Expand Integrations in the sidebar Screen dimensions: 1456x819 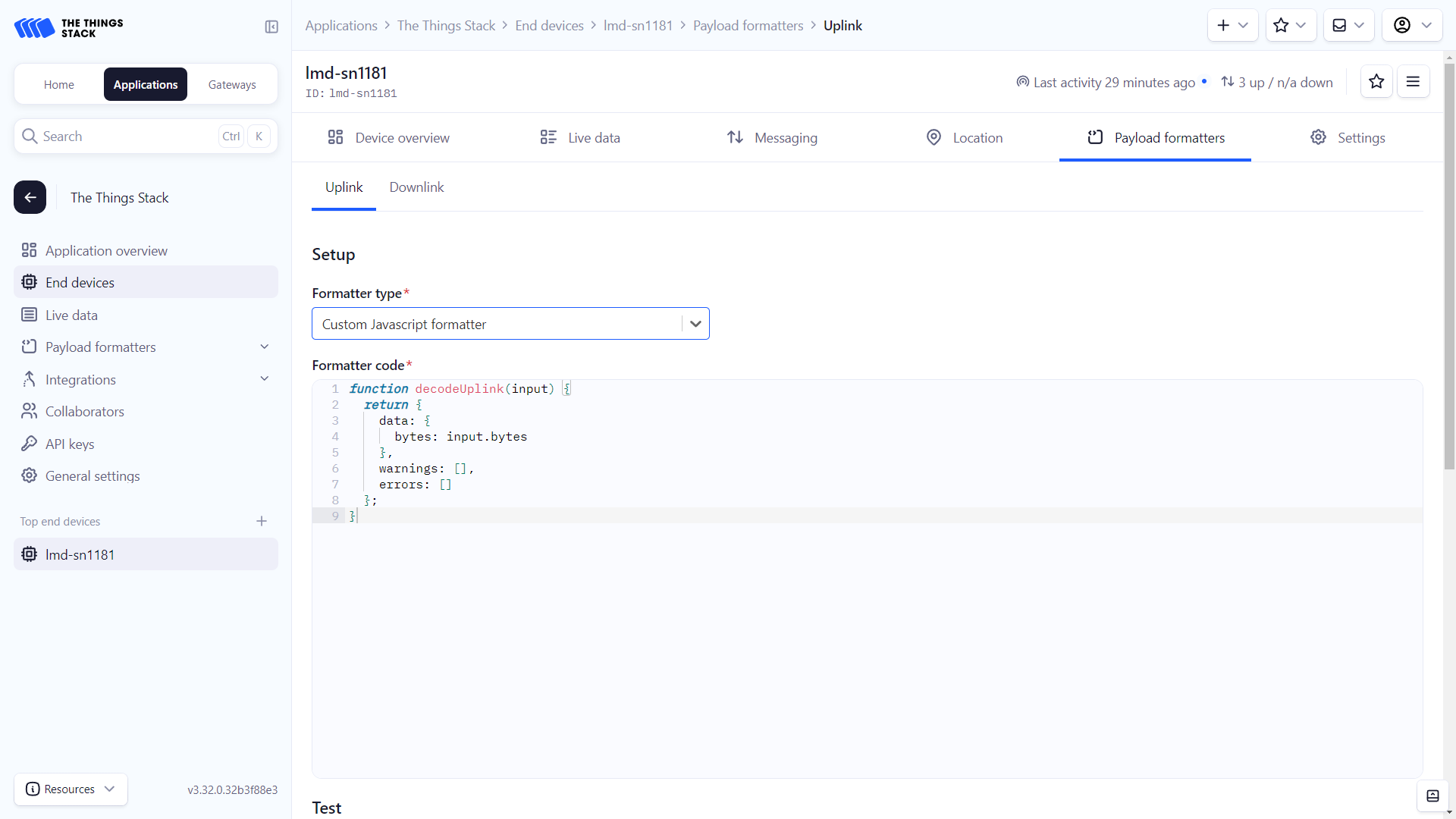click(x=265, y=379)
